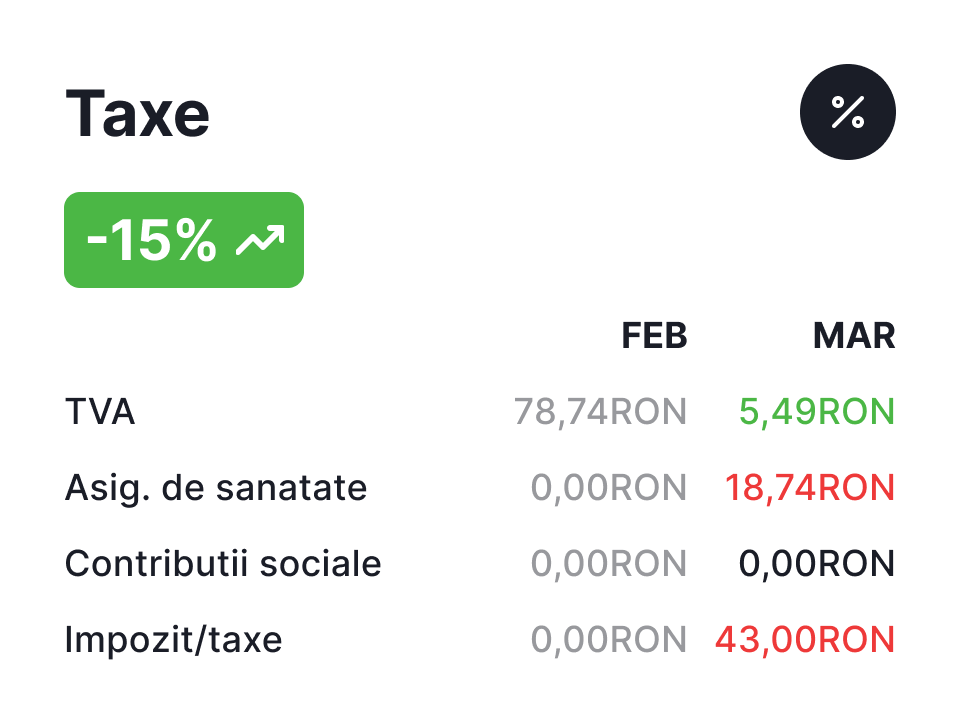
Task: Click the -15% percentage text
Action: (x=152, y=241)
